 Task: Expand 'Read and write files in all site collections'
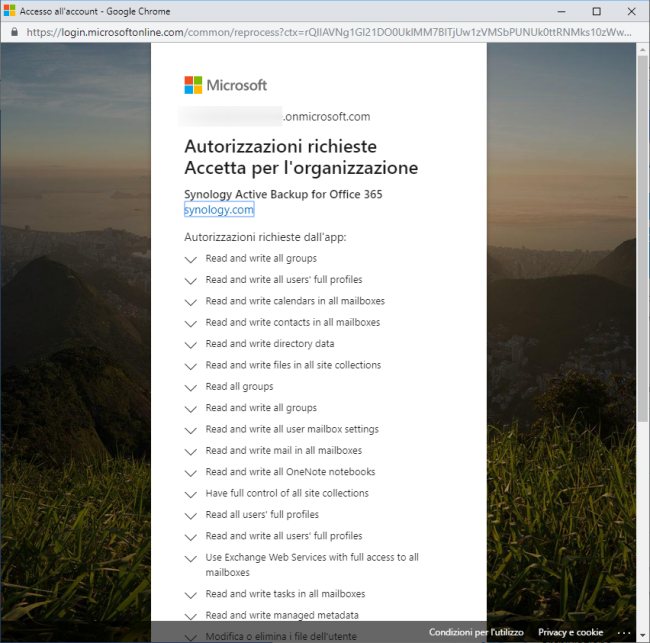coord(191,366)
